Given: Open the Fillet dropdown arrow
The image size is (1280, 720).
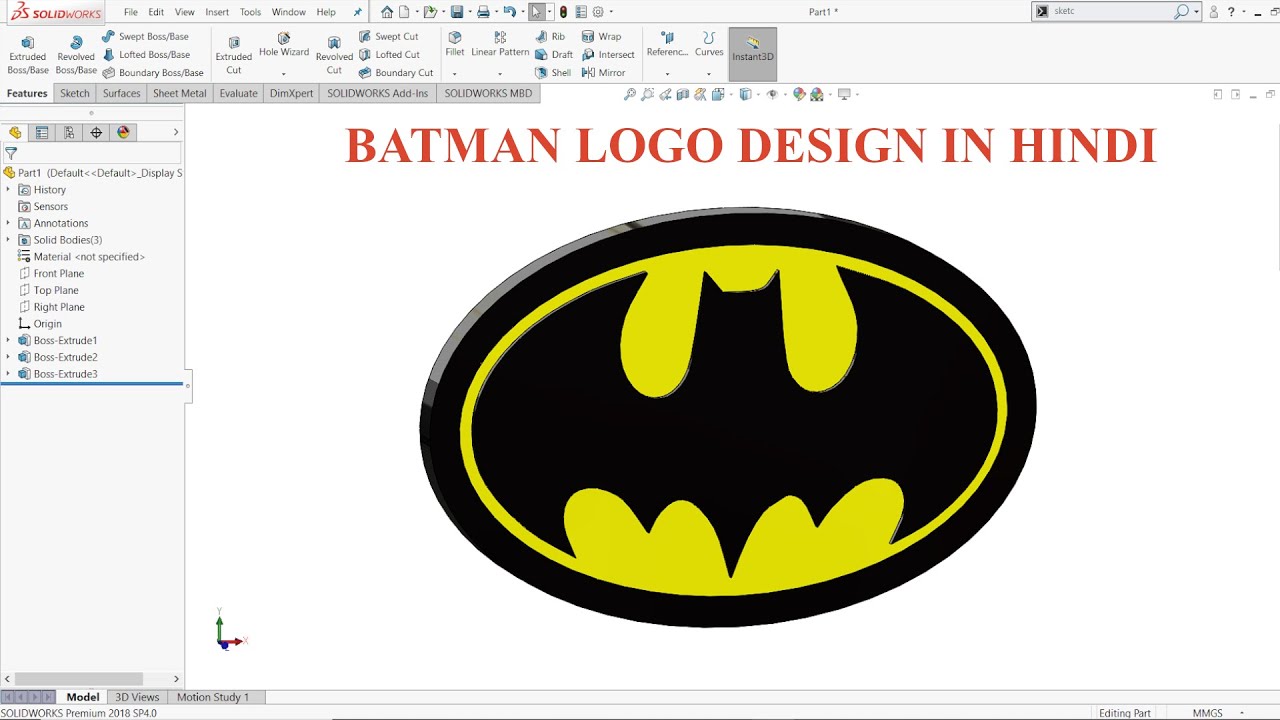Looking at the screenshot, I should coord(455,73).
